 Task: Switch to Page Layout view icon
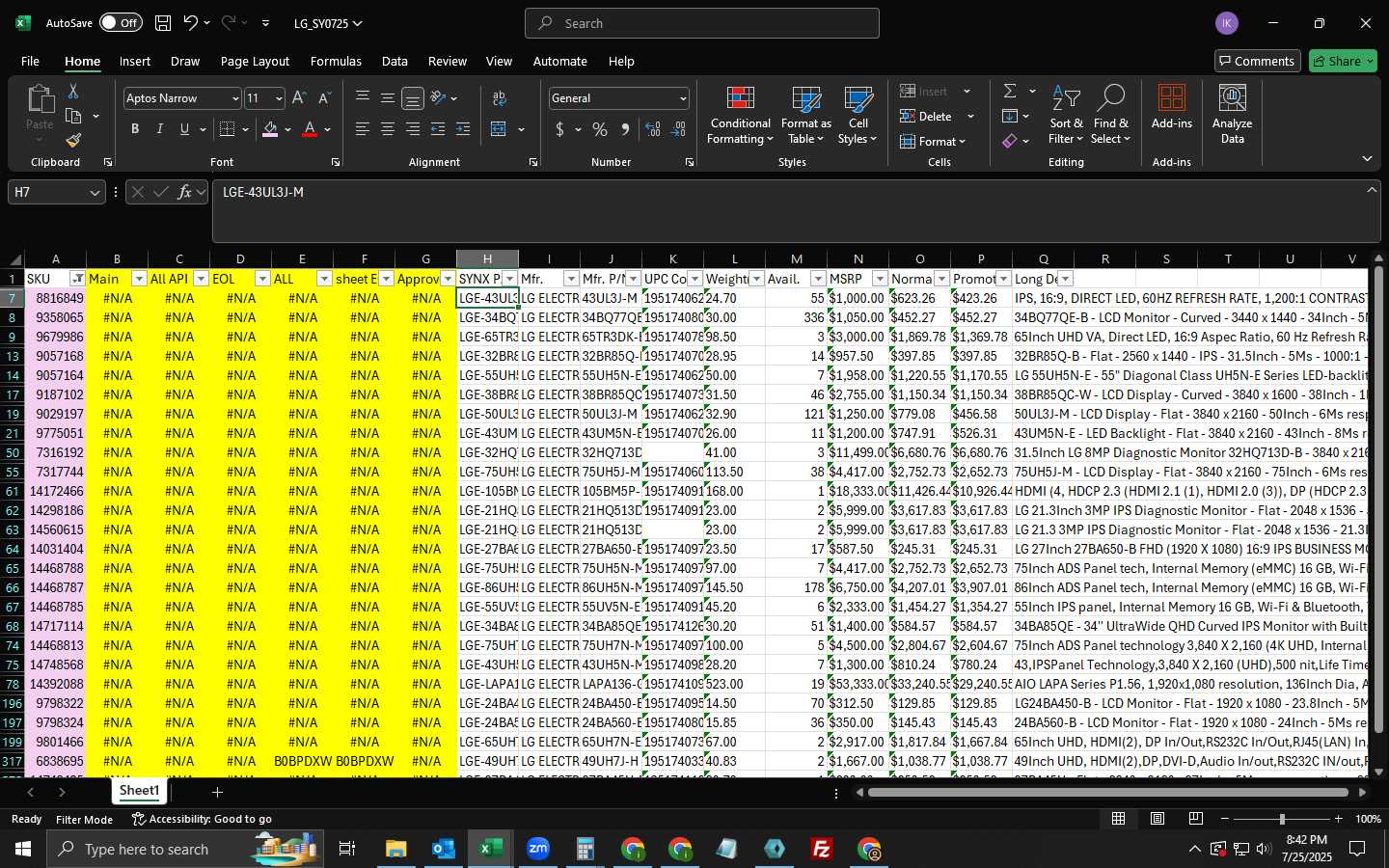coord(1157,819)
